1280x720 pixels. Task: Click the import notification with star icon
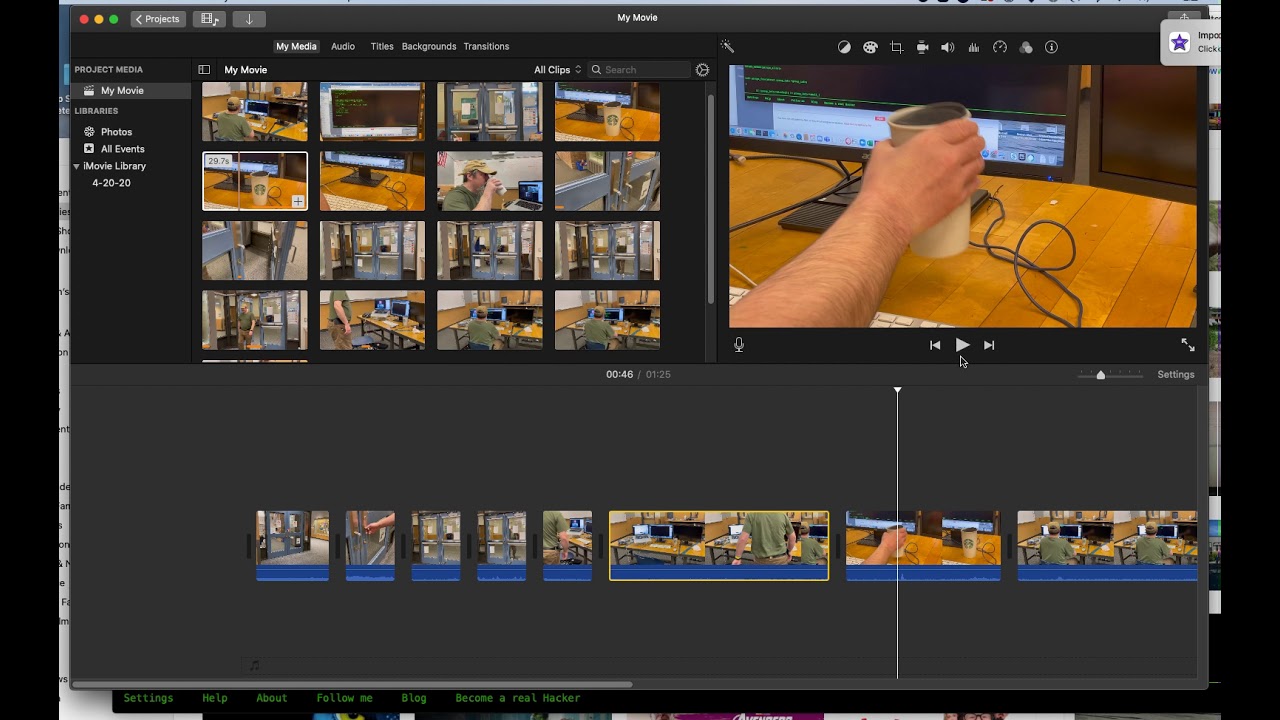pos(1190,42)
